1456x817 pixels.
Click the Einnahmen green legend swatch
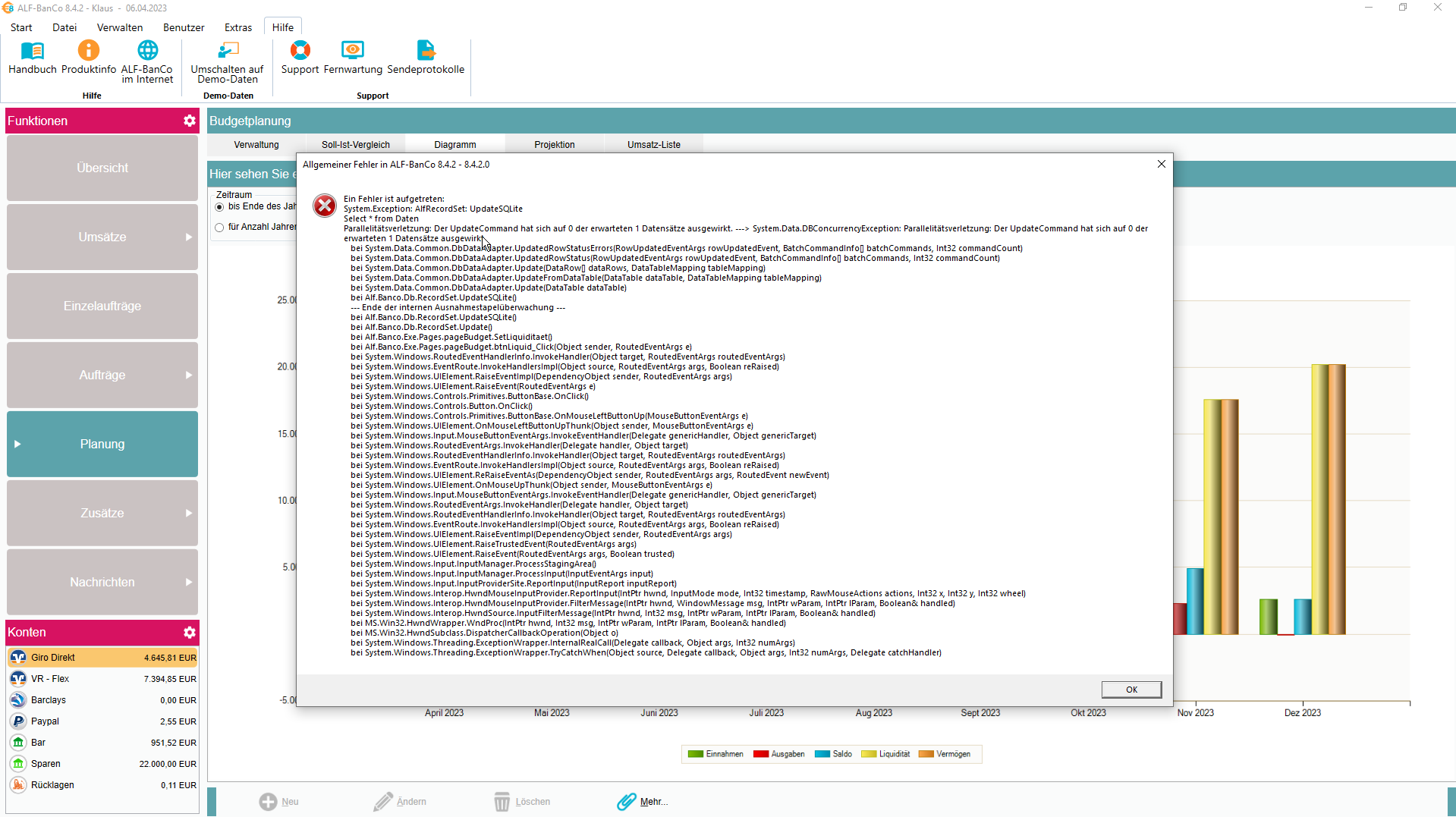coord(695,754)
